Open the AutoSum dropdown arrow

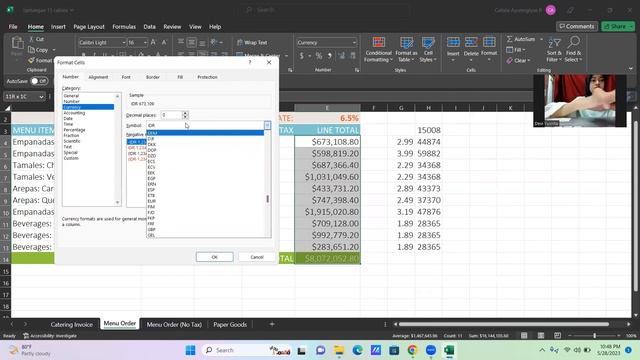[x=541, y=39]
